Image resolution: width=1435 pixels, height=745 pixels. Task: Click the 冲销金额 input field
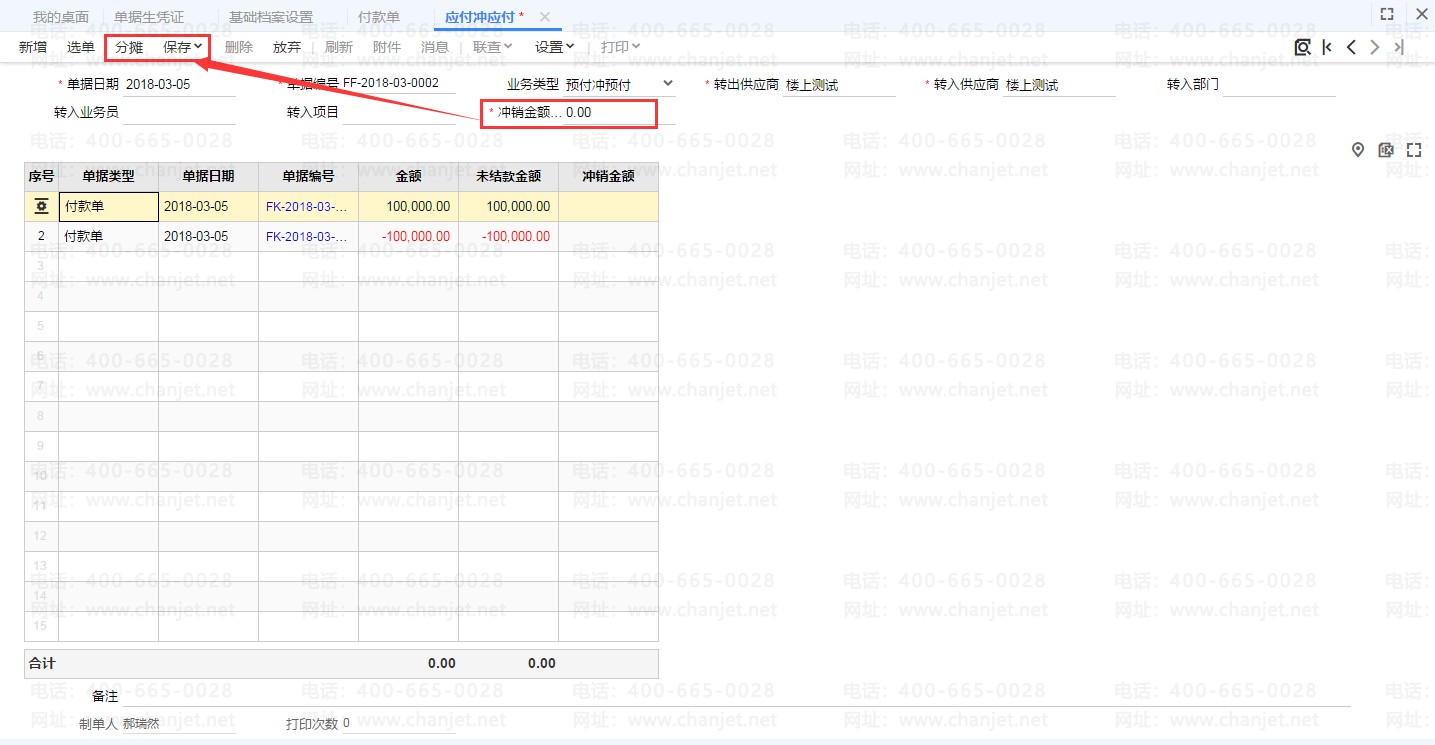[608, 113]
